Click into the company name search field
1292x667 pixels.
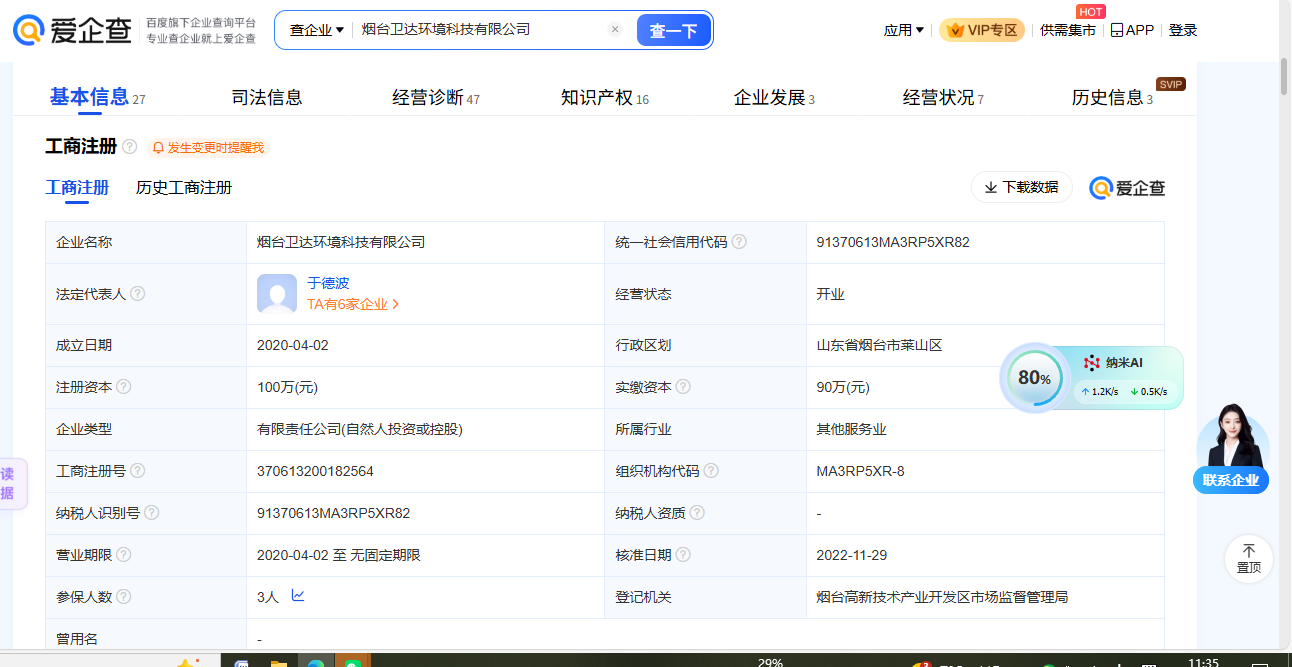click(480, 30)
